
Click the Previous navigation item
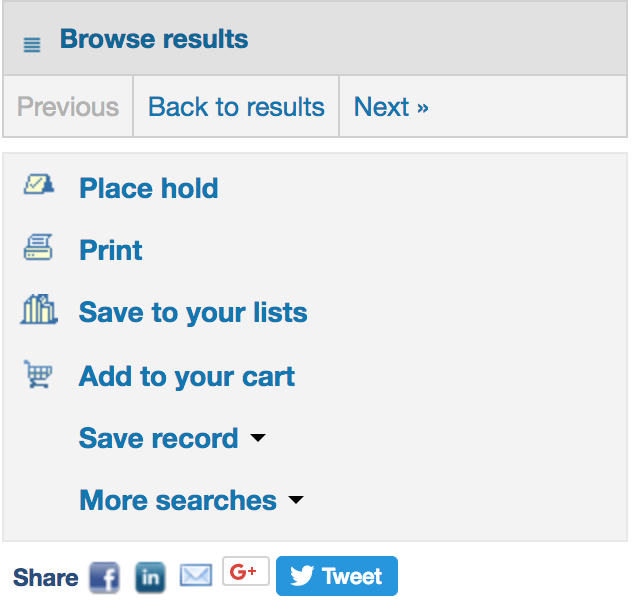point(68,107)
